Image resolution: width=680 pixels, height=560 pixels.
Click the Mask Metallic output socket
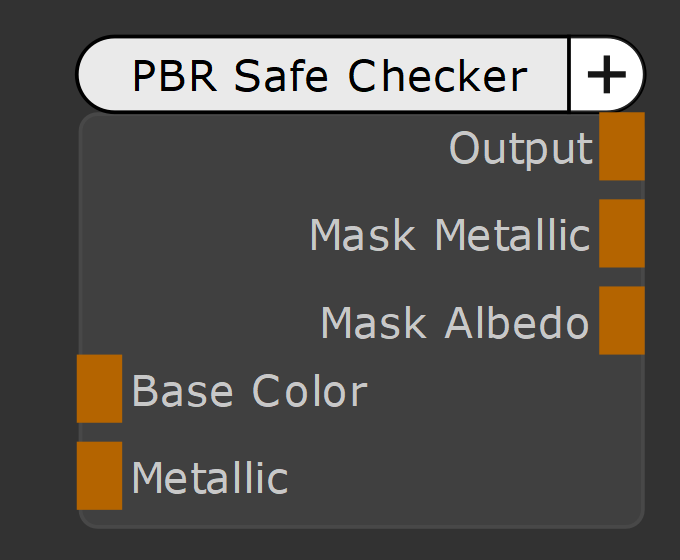pyautogui.click(x=621, y=233)
